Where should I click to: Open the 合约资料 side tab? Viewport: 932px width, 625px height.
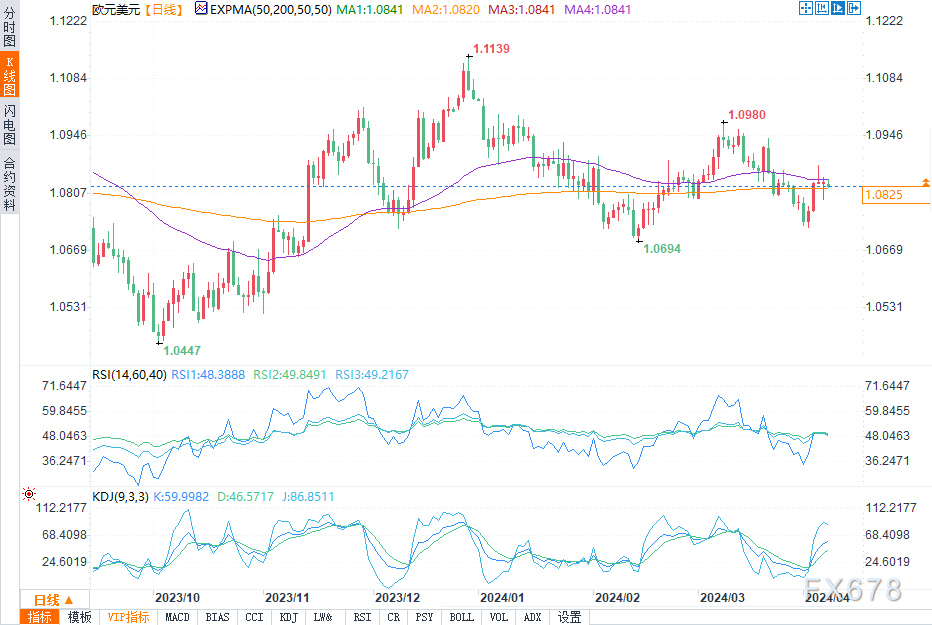tap(10, 184)
